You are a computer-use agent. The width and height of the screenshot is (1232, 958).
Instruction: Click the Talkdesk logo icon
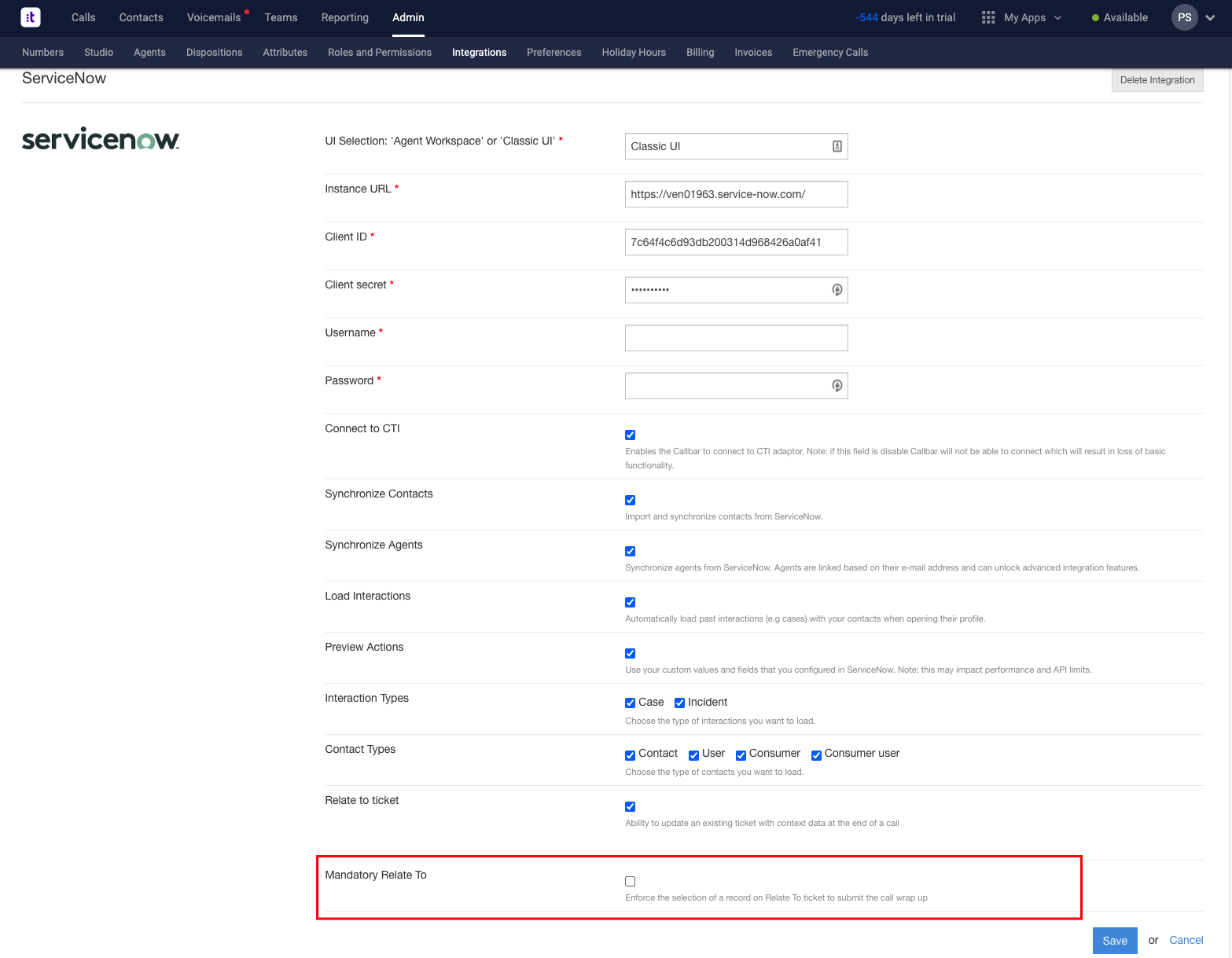(30, 17)
